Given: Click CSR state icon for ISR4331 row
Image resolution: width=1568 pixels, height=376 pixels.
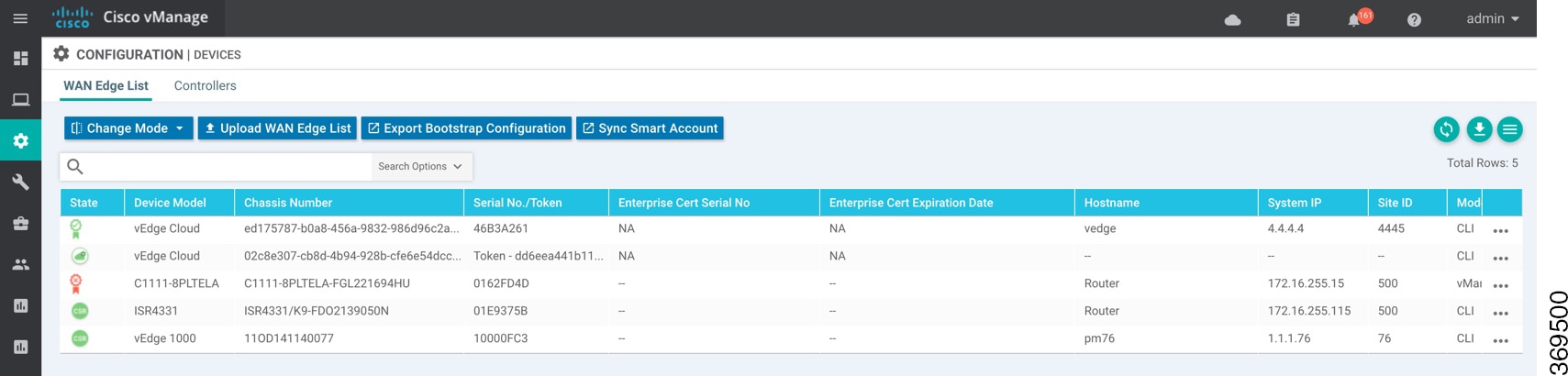Looking at the screenshot, I should [x=80, y=311].
